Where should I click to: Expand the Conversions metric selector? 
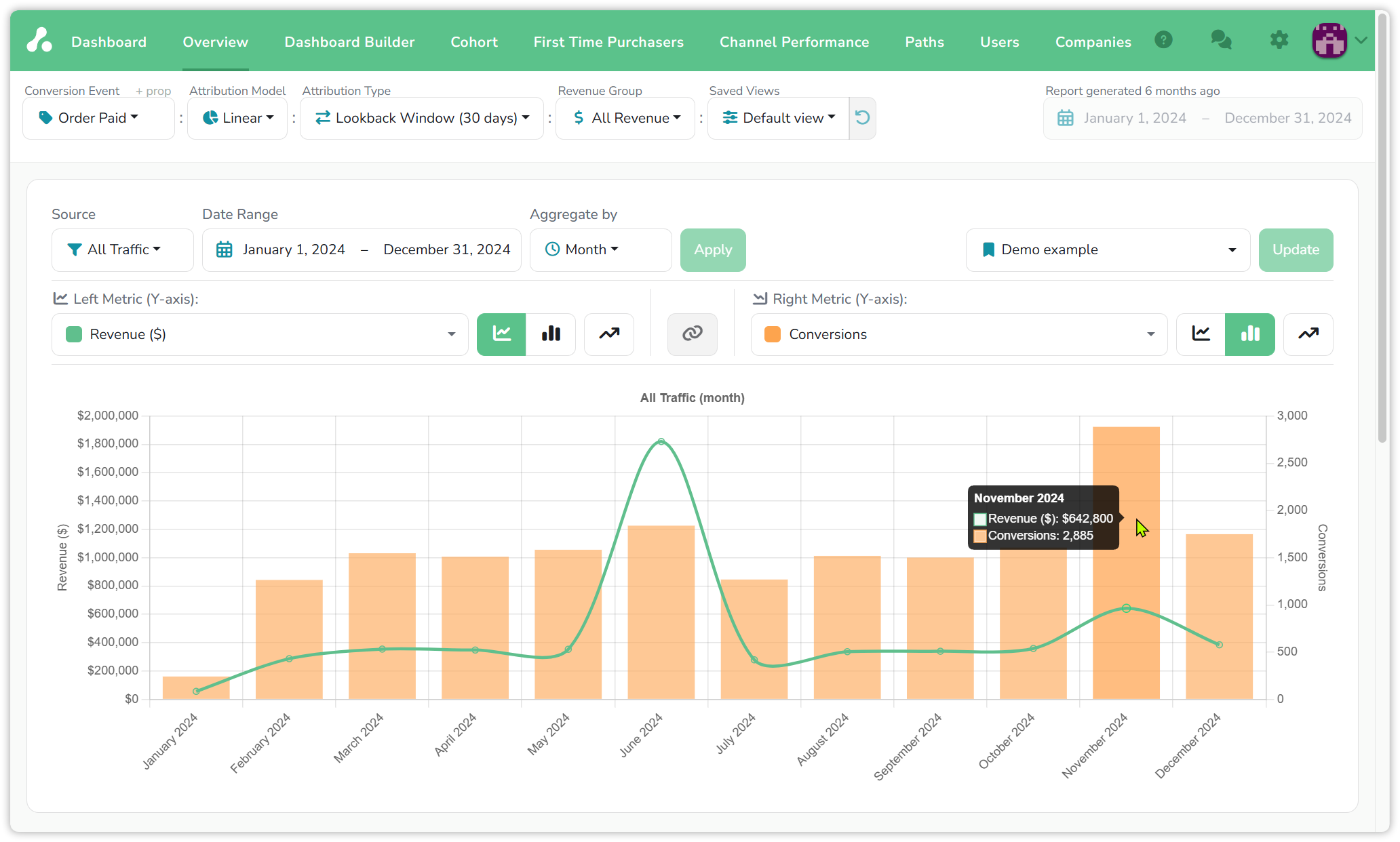pos(959,334)
